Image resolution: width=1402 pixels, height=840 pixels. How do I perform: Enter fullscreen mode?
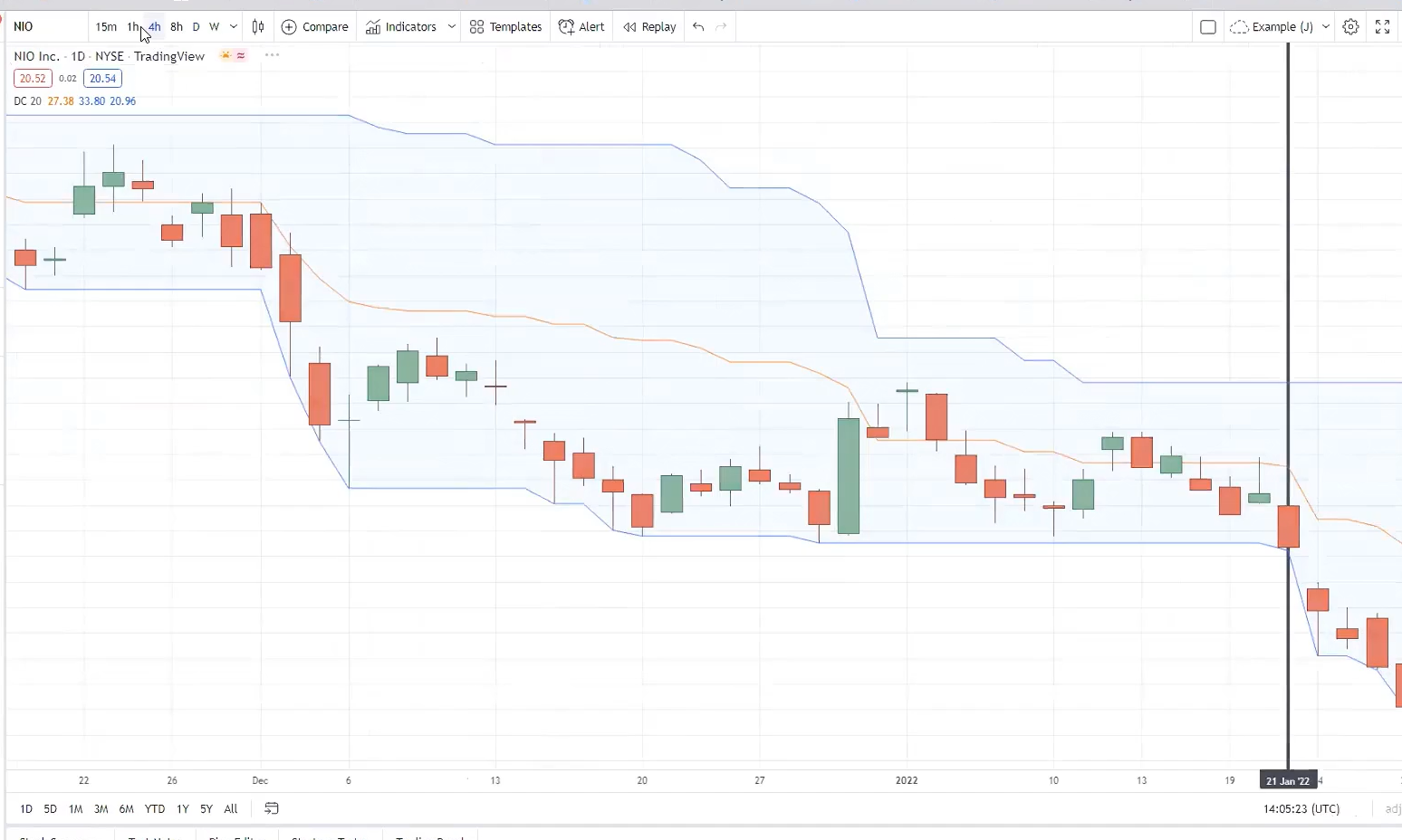point(1383,27)
